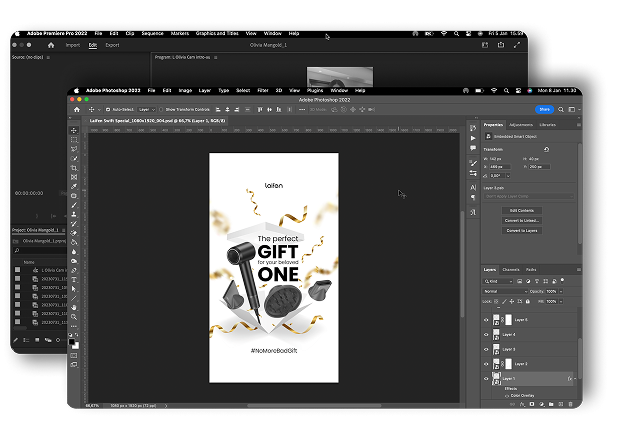The image size is (619, 426).
Task: Select the Crop tool
Action: 74,168
